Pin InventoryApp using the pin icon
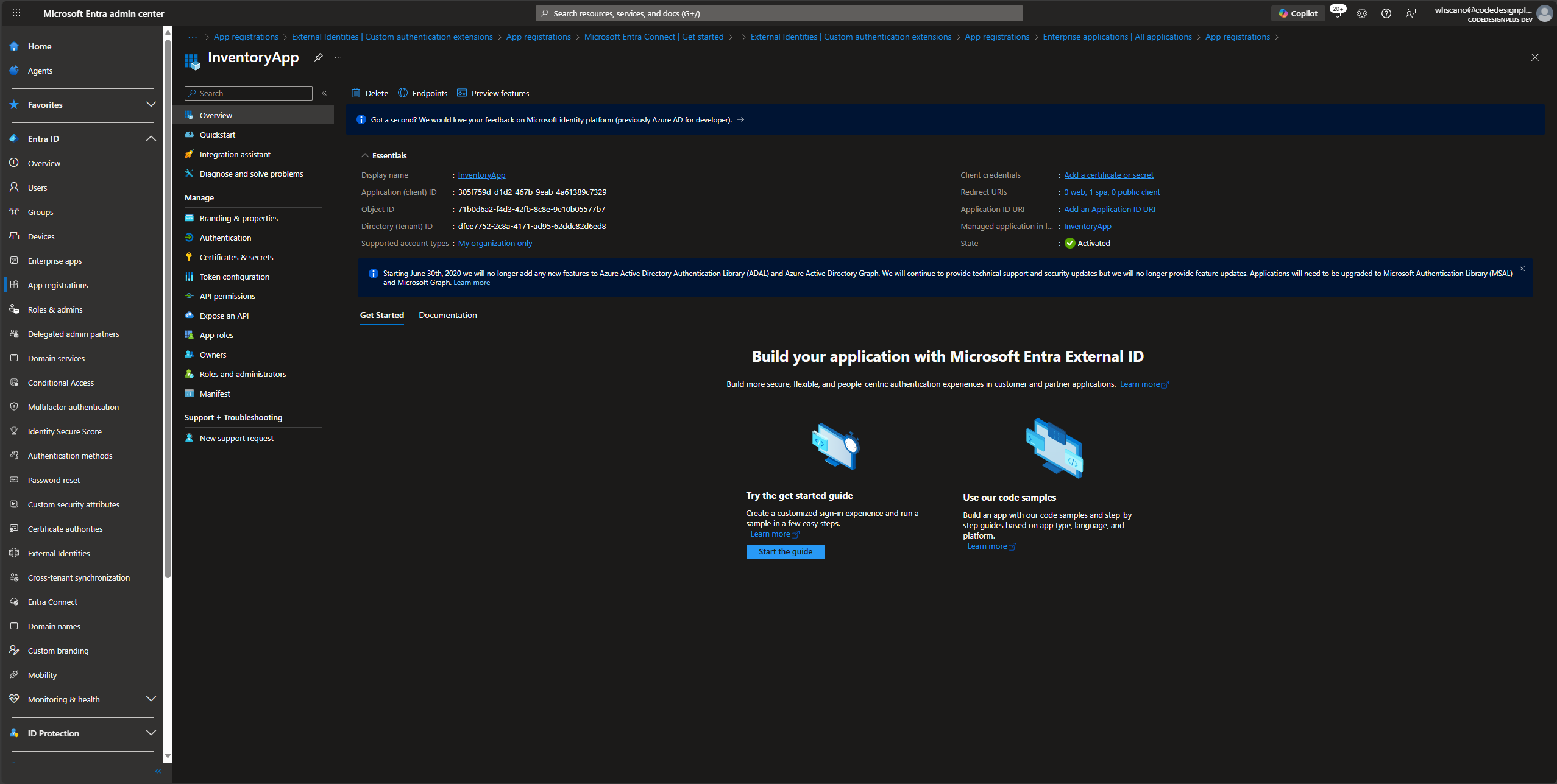 point(318,57)
